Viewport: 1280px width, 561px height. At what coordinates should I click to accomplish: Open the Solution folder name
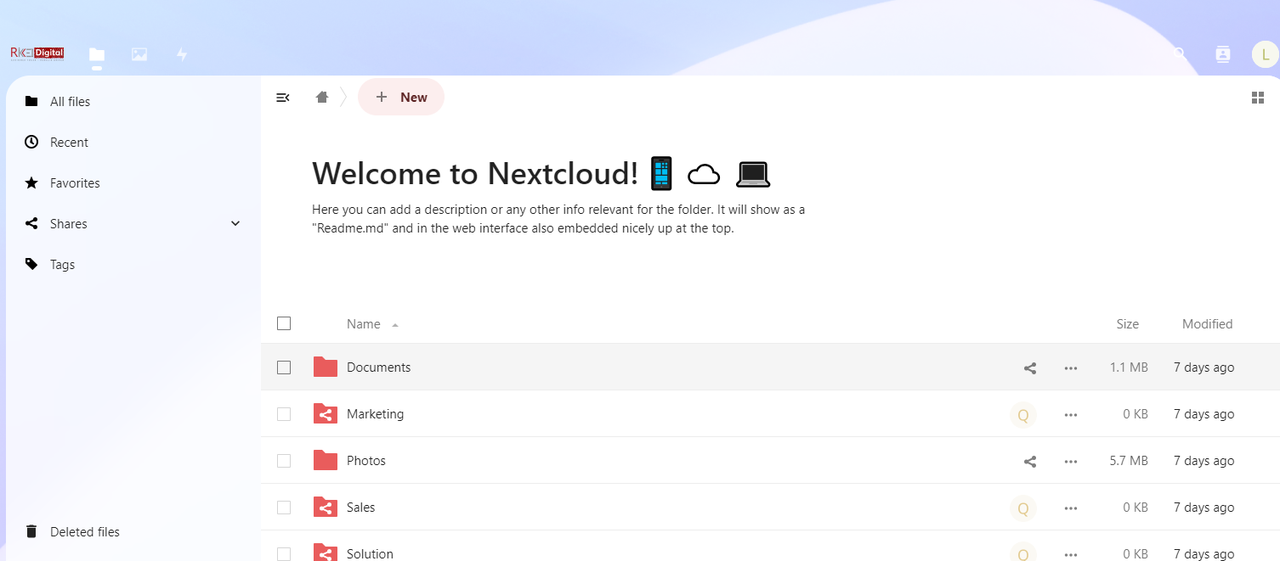[x=370, y=554]
